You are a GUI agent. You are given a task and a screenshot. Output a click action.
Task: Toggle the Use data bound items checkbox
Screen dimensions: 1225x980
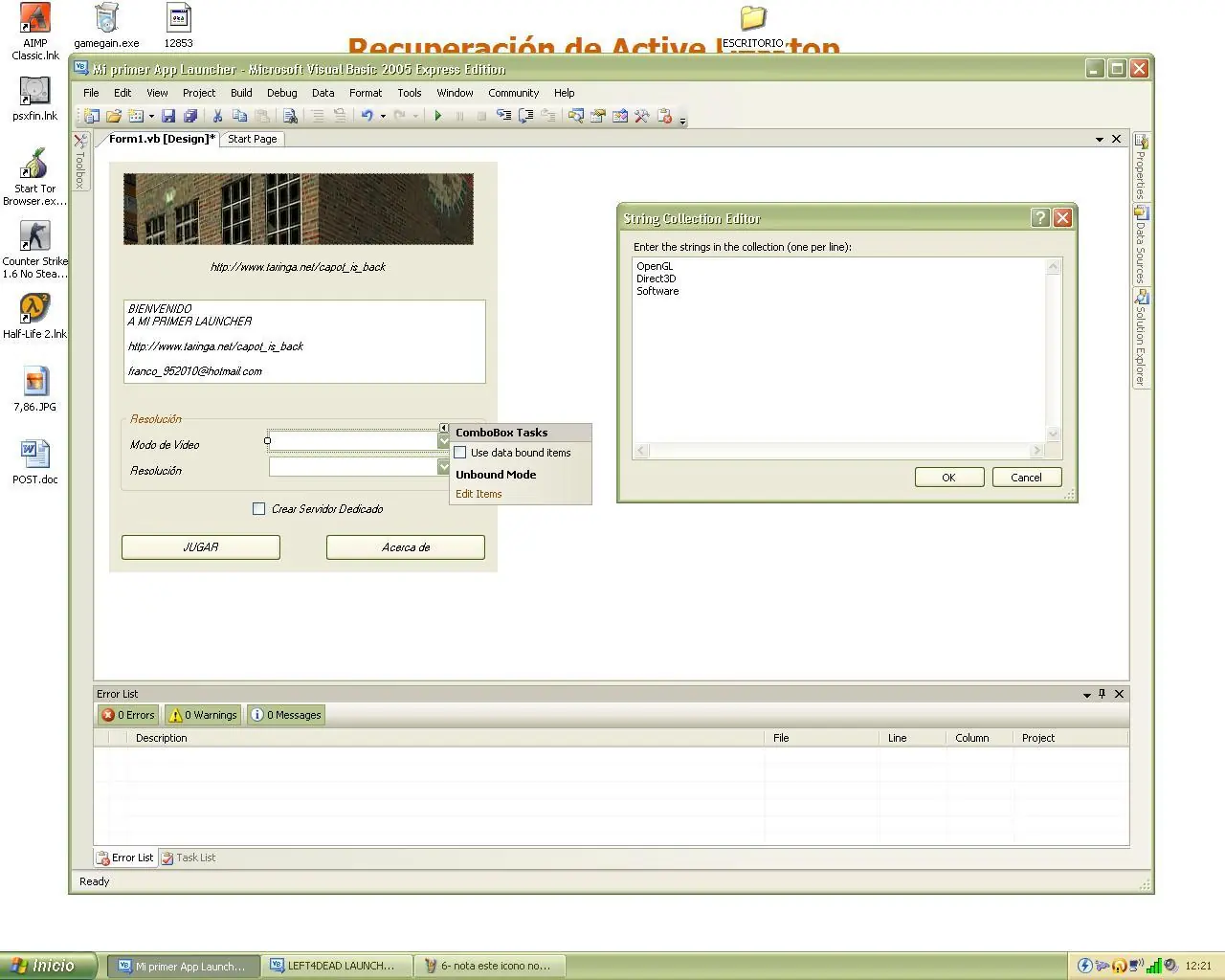coord(460,453)
